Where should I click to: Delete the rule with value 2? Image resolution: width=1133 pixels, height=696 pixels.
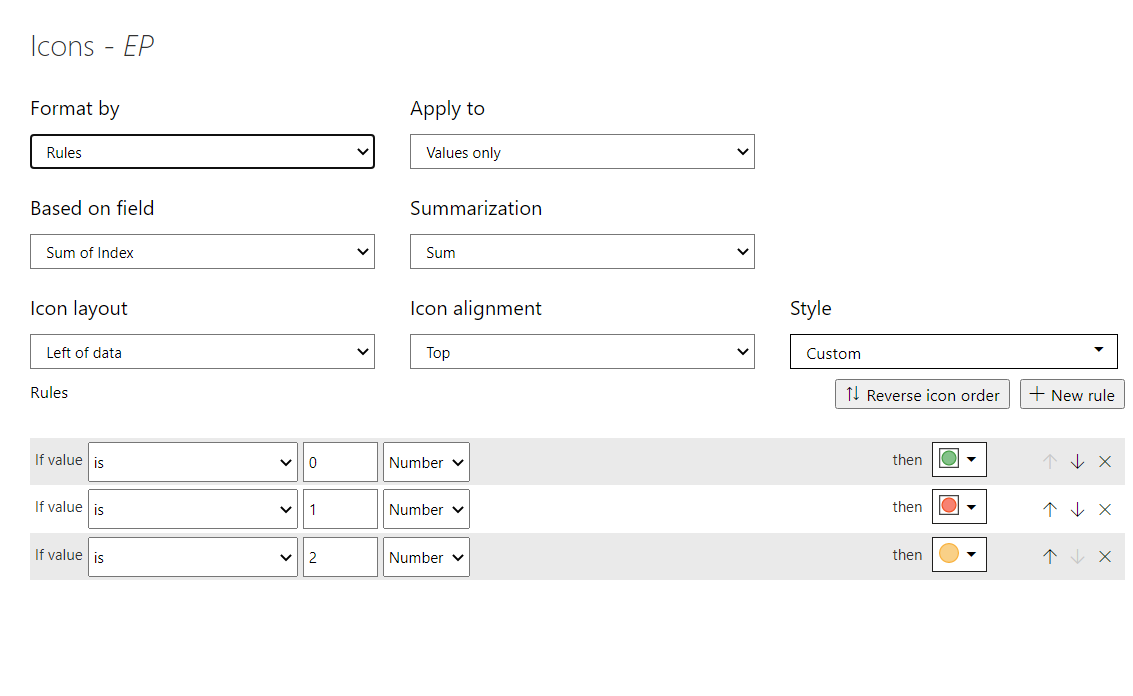pyautogui.click(x=1105, y=557)
